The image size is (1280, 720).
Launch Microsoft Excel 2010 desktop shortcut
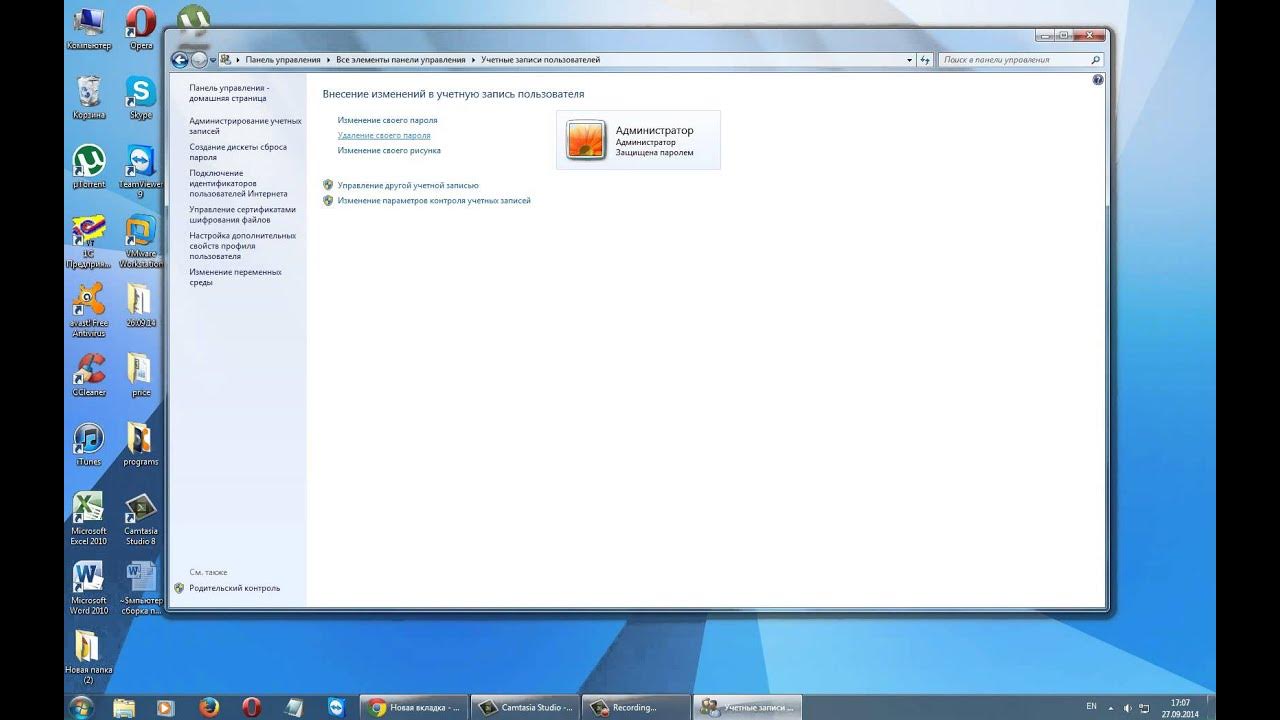point(88,519)
